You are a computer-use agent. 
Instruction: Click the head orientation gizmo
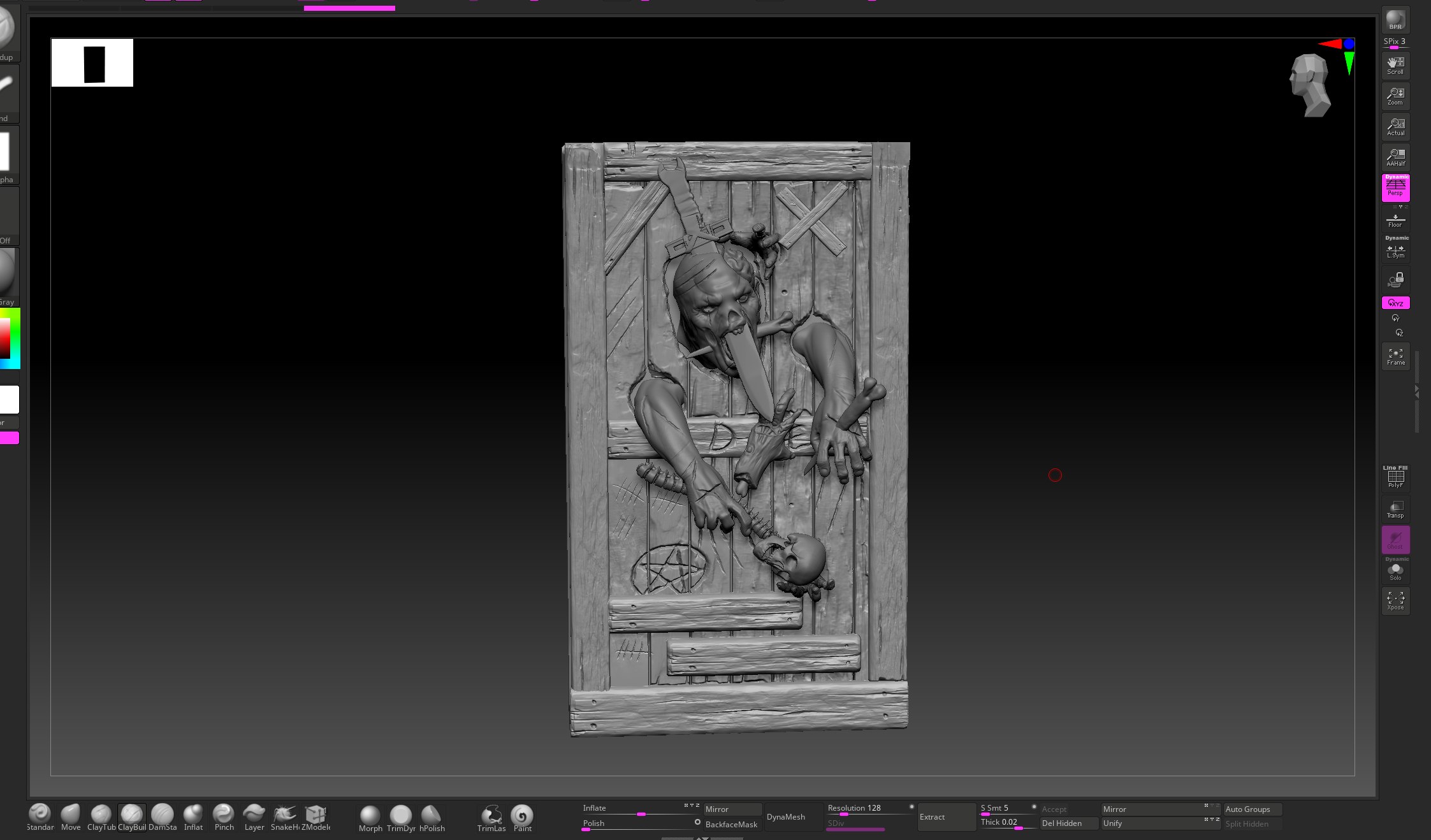pos(1309,85)
